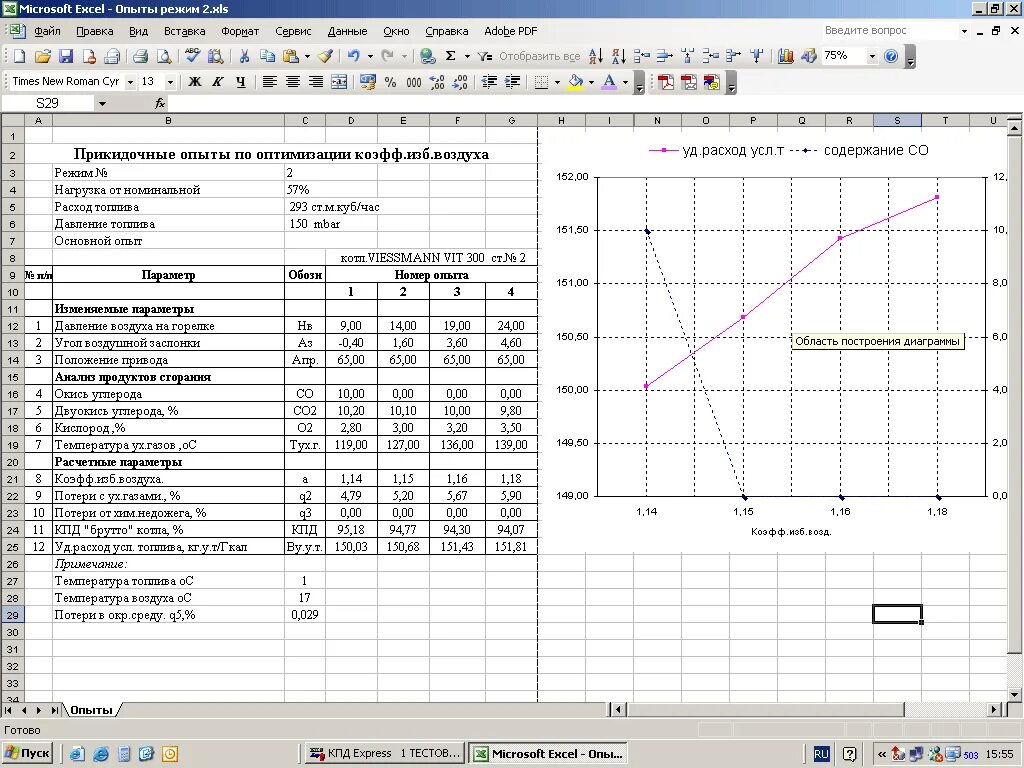1024x768 pixels.
Task: Apply percent style format
Action: pyautogui.click(x=391, y=82)
